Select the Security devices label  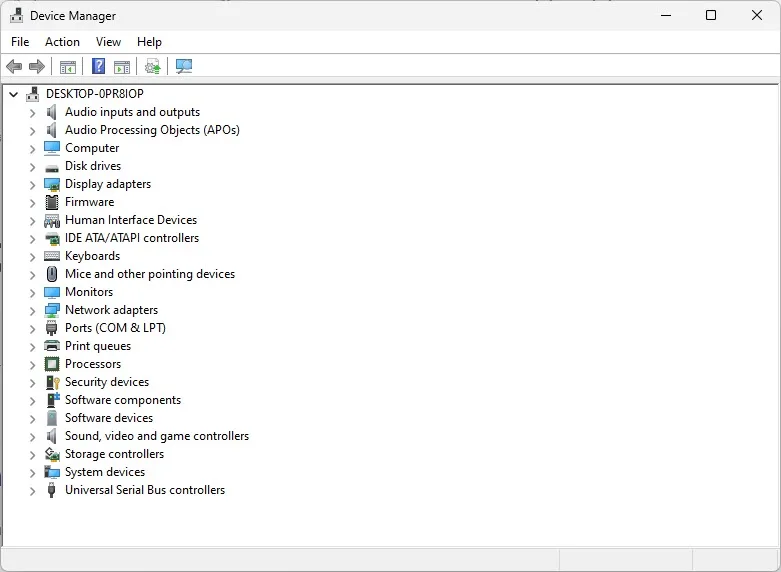coord(107,382)
